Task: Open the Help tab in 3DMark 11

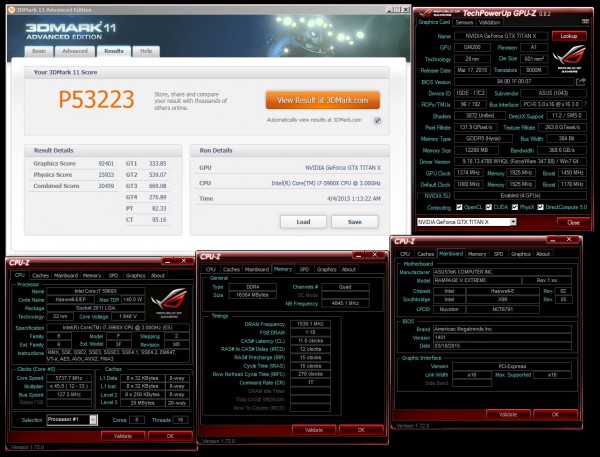Action: [146, 51]
